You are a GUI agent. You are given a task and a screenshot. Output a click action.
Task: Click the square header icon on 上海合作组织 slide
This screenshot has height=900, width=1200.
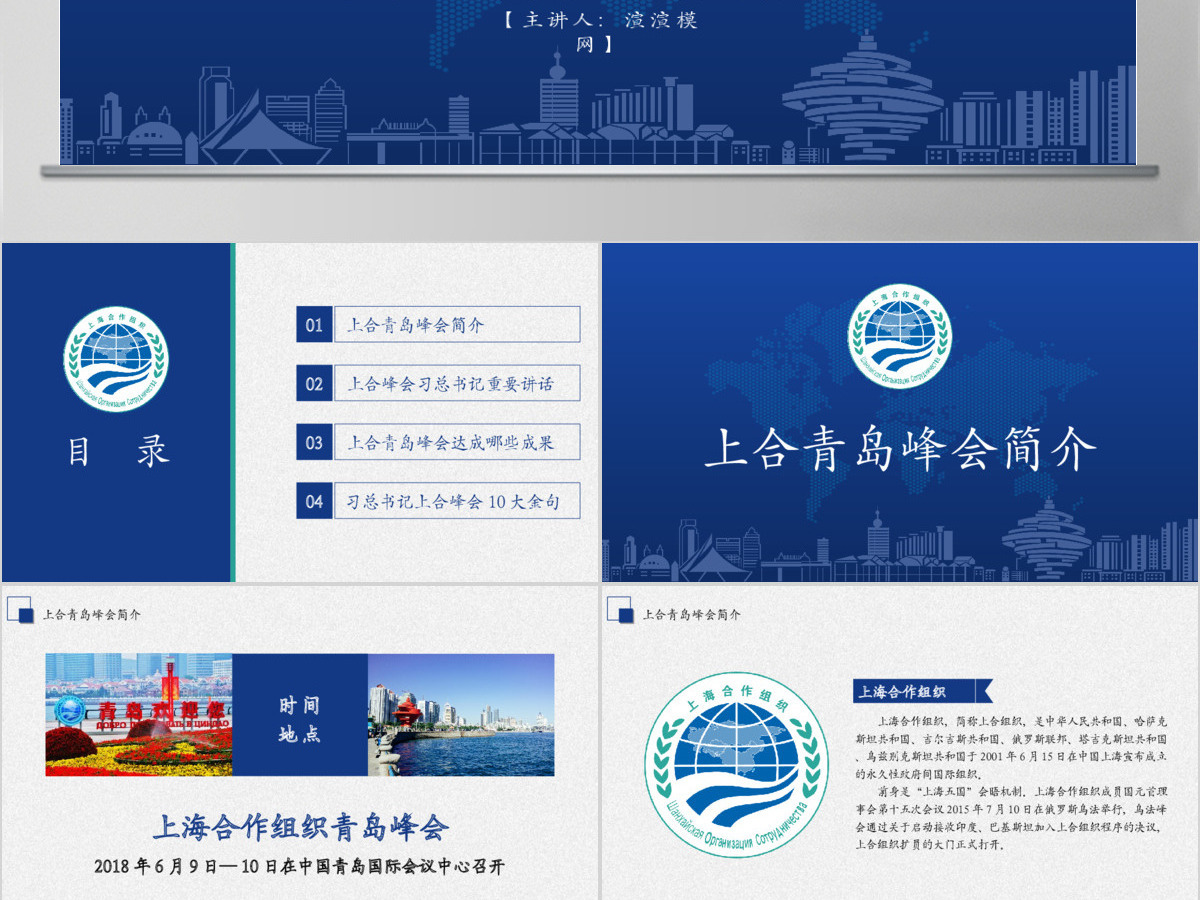620,610
